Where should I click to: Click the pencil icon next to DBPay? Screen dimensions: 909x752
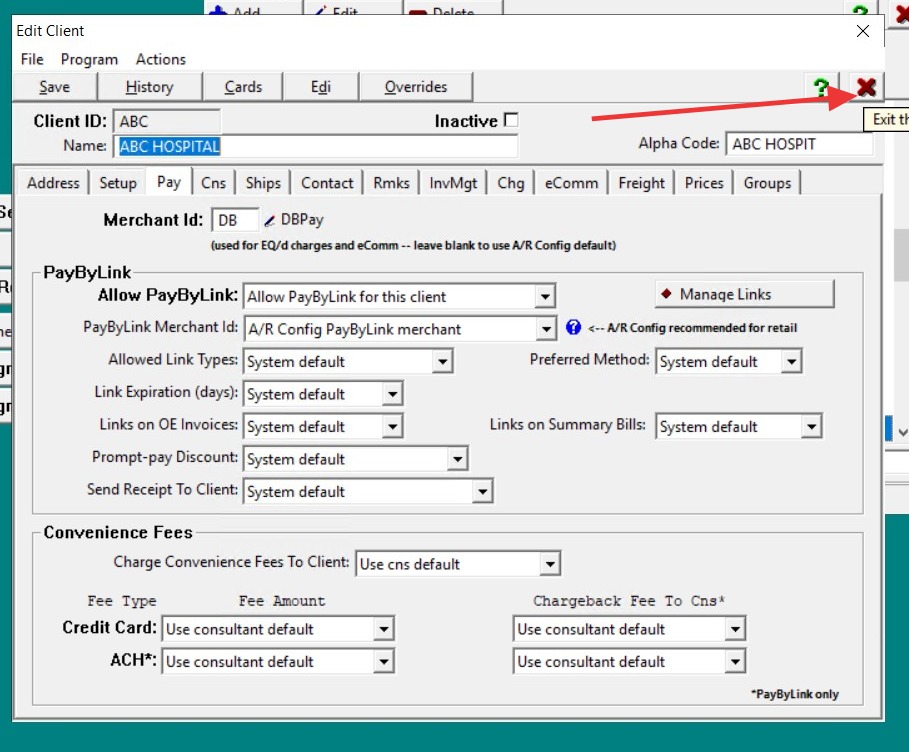pyautogui.click(x=269, y=220)
